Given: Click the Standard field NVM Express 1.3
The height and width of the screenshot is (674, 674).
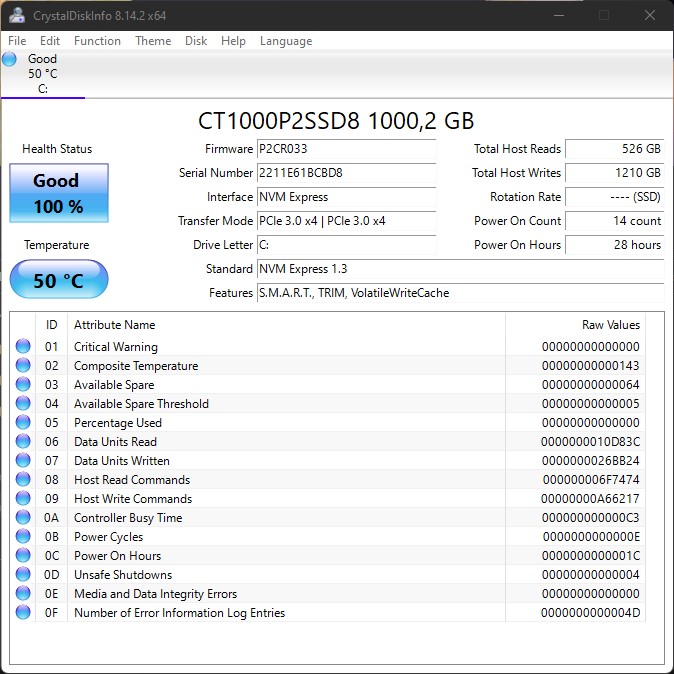Looking at the screenshot, I should click(x=460, y=269).
